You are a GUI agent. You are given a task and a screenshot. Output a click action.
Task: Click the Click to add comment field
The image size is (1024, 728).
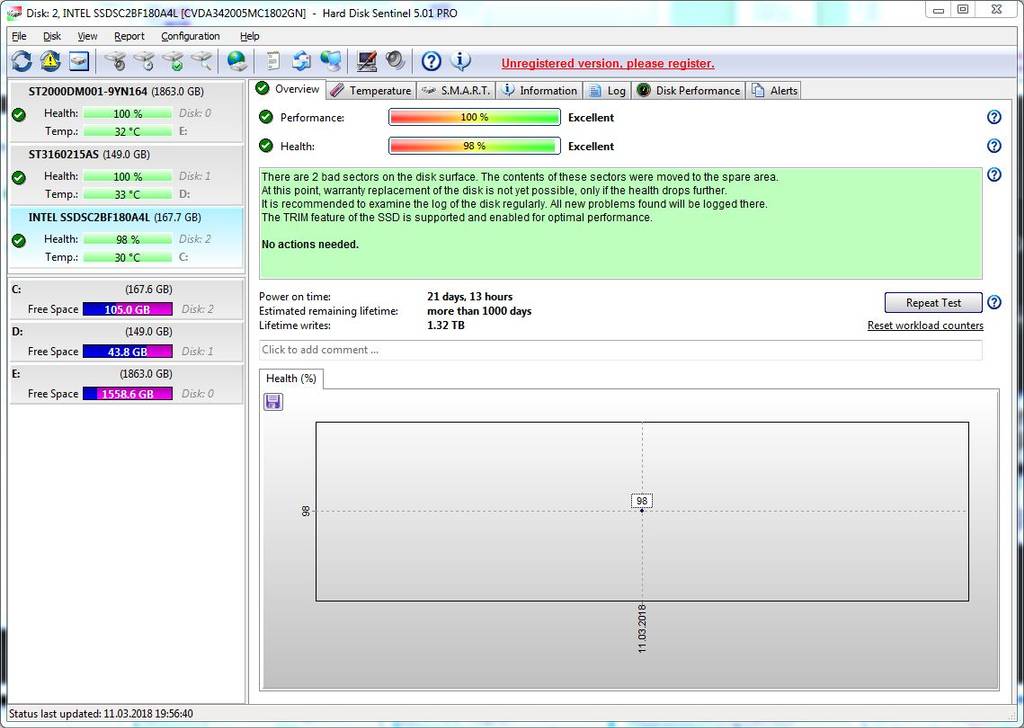(620, 349)
